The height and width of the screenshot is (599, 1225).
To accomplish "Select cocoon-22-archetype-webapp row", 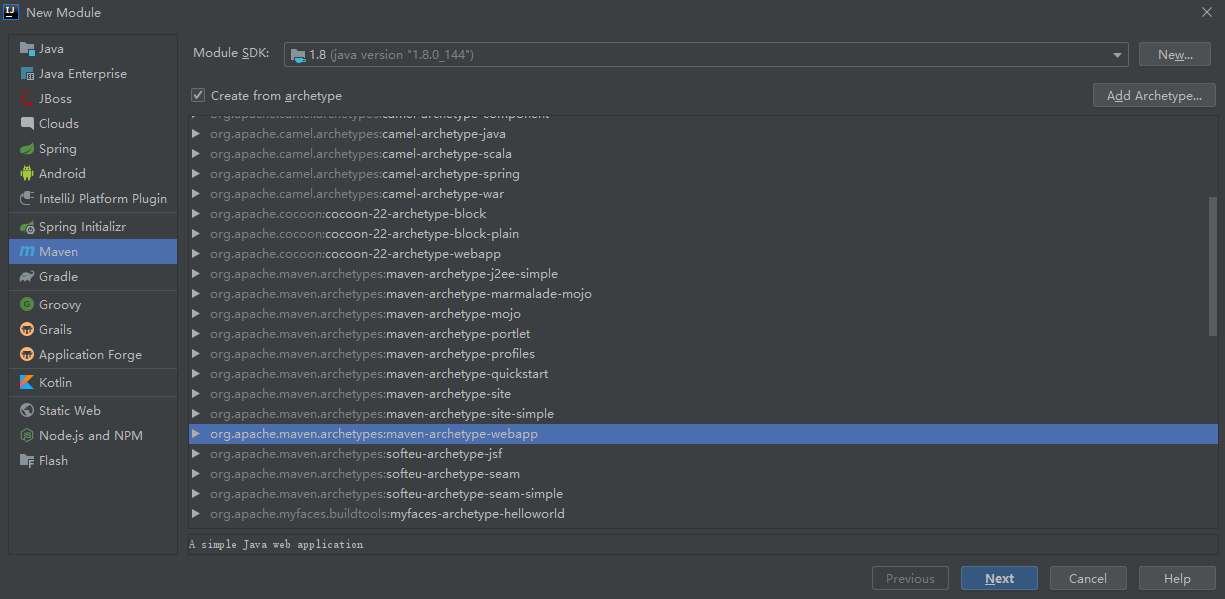I will tap(703, 254).
